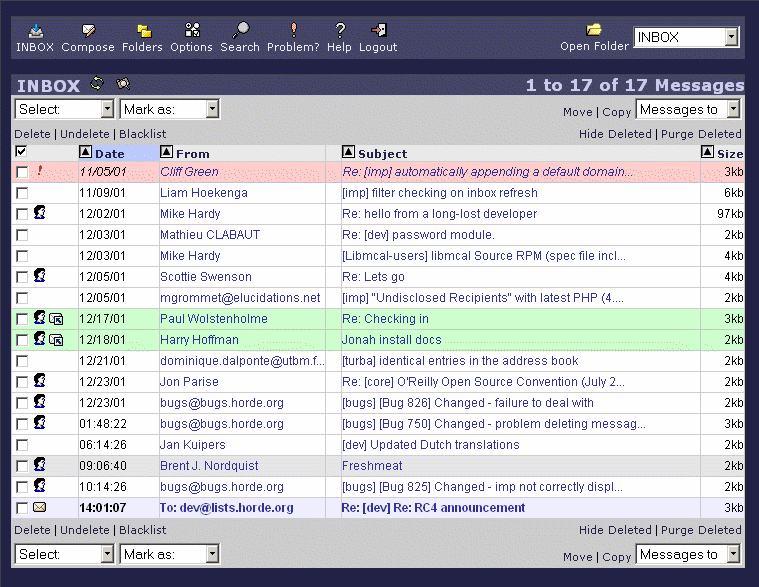This screenshot has width=759, height=587.
Task: Check the Mathieu CLABAUT message checkbox
Action: pyautogui.click(x=22, y=235)
